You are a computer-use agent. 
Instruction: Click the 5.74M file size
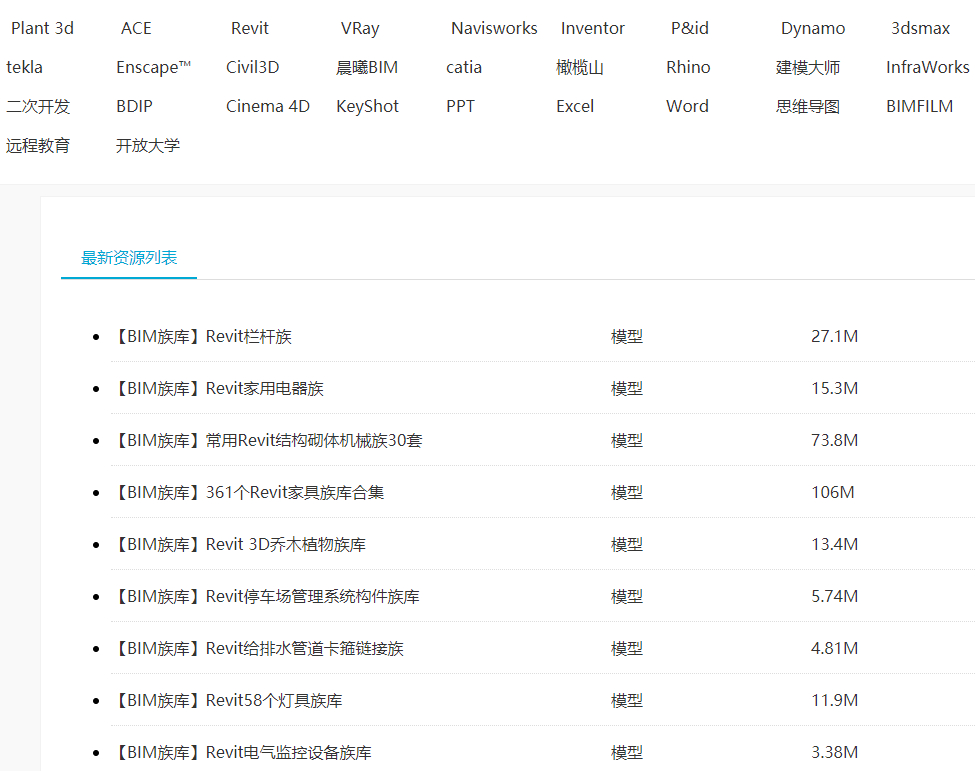pos(834,596)
